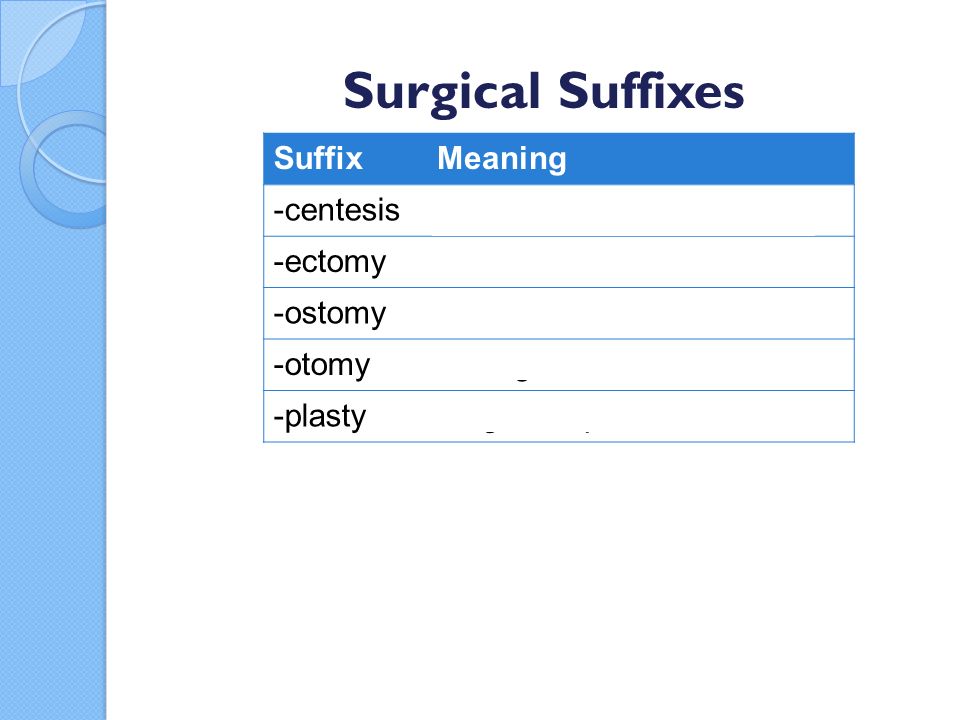Click the word Surgical in the title
The image size is (960, 720).
point(441,93)
